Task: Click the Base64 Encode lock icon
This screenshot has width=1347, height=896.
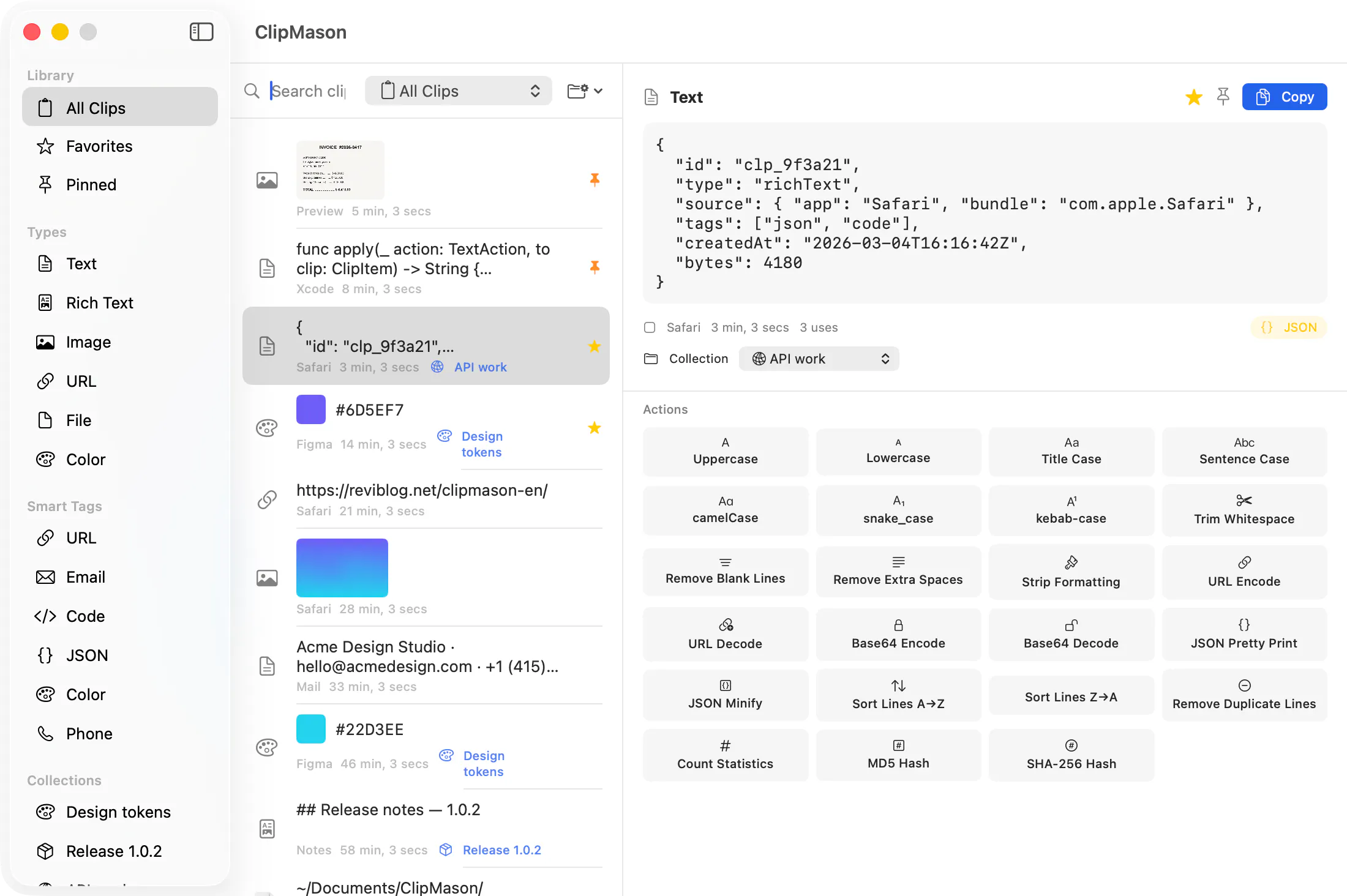Action: click(898, 625)
